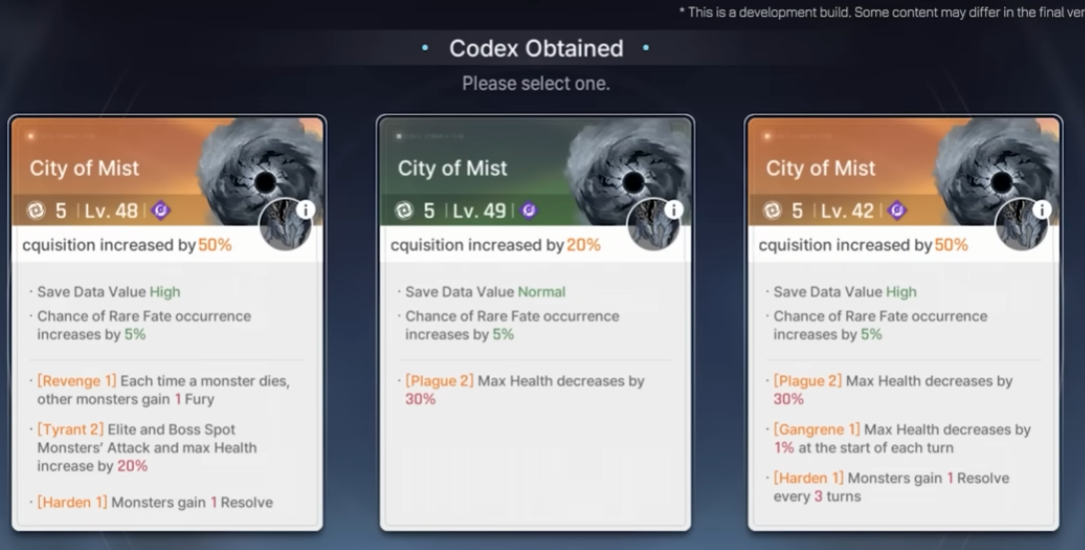Click the [Revenge 1] modifier tag
The image size is (1085, 550).
[x=77, y=381]
